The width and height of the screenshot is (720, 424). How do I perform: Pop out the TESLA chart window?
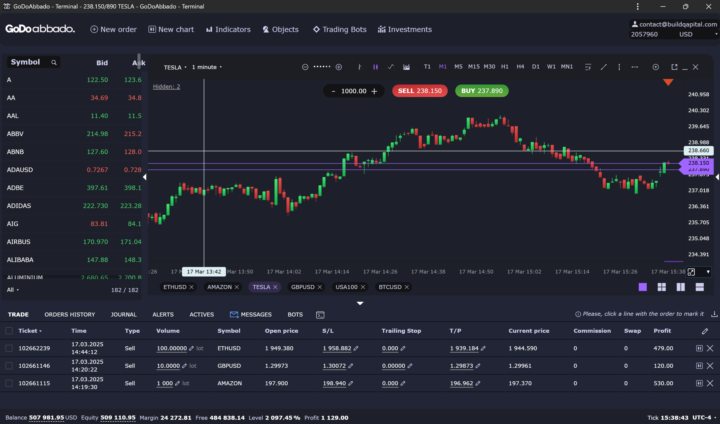(x=674, y=67)
